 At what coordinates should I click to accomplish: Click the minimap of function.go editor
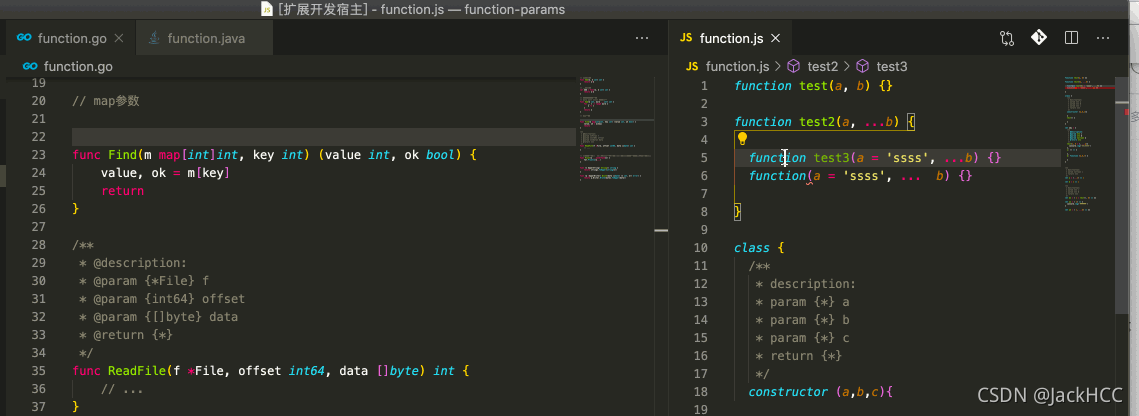[x=616, y=131]
